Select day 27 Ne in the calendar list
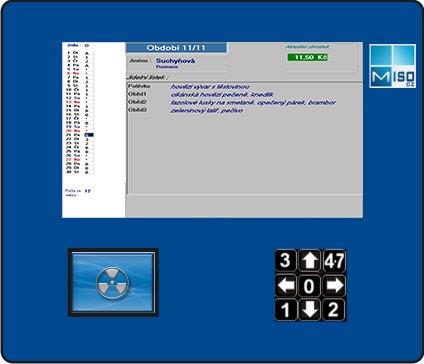The height and width of the screenshot is (364, 424). 80,160
